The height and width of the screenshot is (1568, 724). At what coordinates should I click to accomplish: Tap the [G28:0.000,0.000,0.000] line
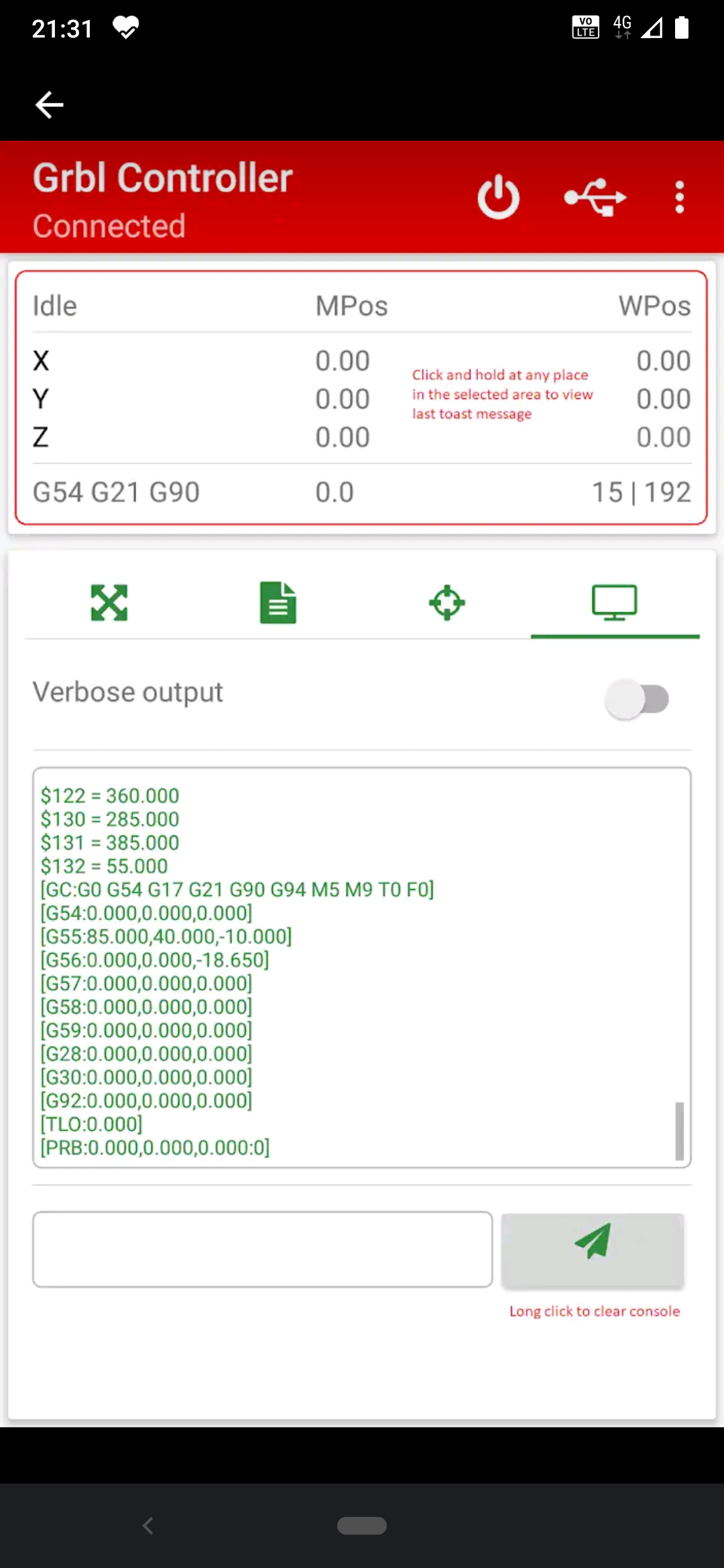pos(146,1053)
